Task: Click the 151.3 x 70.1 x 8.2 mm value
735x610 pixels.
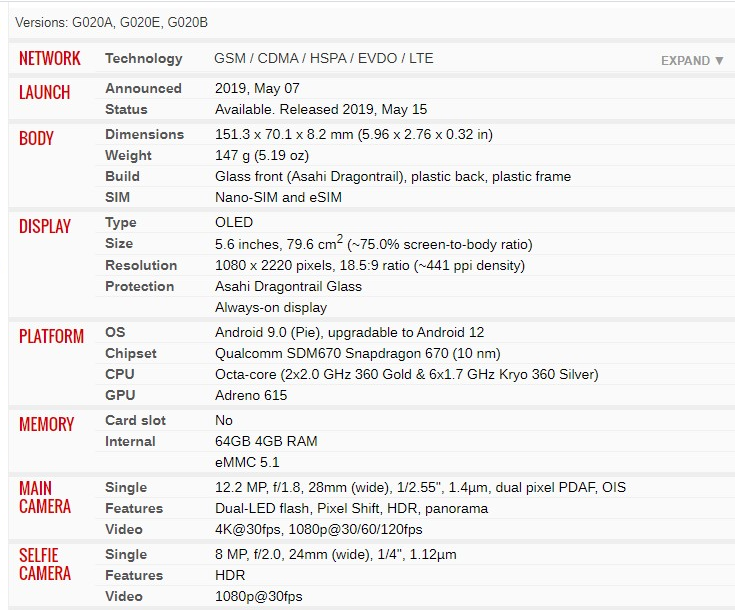Action: 353,135
